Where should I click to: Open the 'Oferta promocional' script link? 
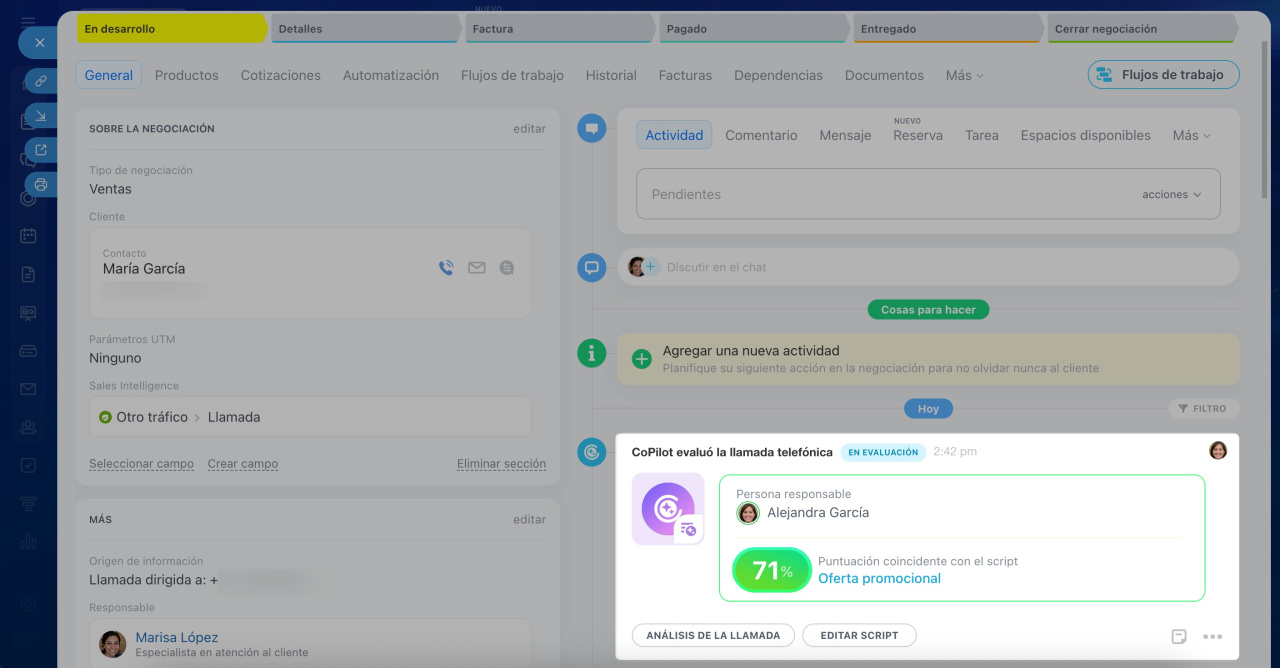[879, 578]
